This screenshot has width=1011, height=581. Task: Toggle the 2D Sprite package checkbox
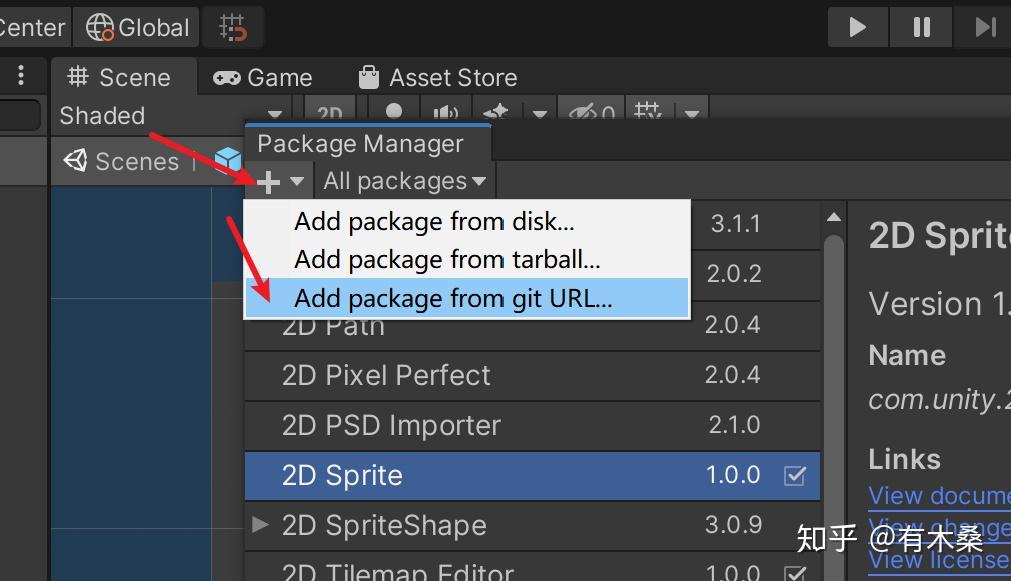tap(795, 476)
